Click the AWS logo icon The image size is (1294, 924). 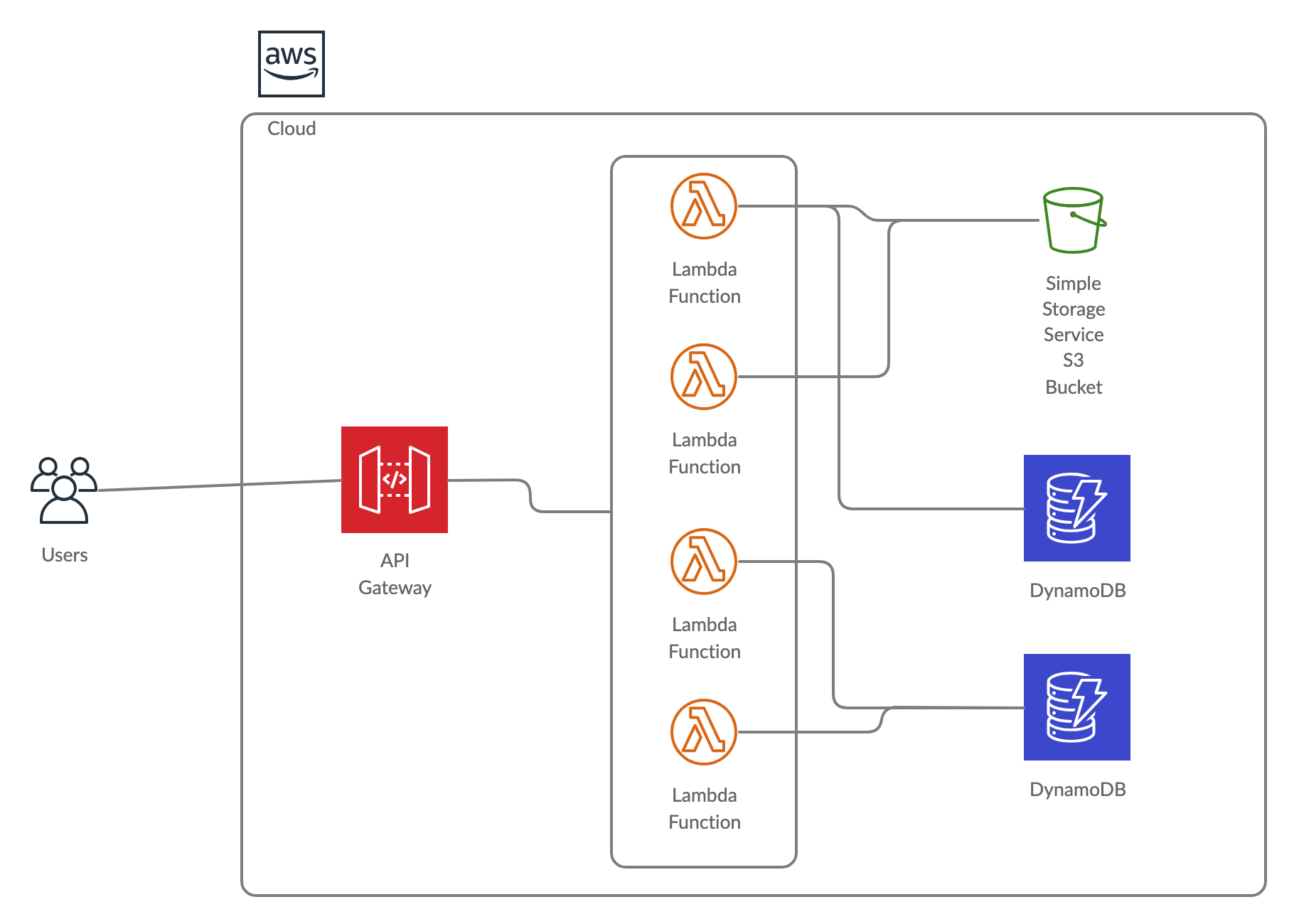click(292, 64)
